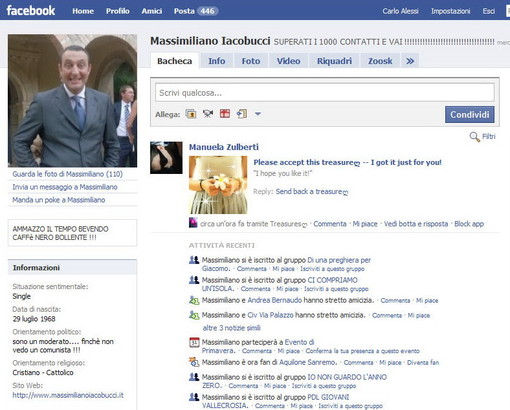
Task: Switch to the Bacheca tab
Action: (x=175, y=61)
